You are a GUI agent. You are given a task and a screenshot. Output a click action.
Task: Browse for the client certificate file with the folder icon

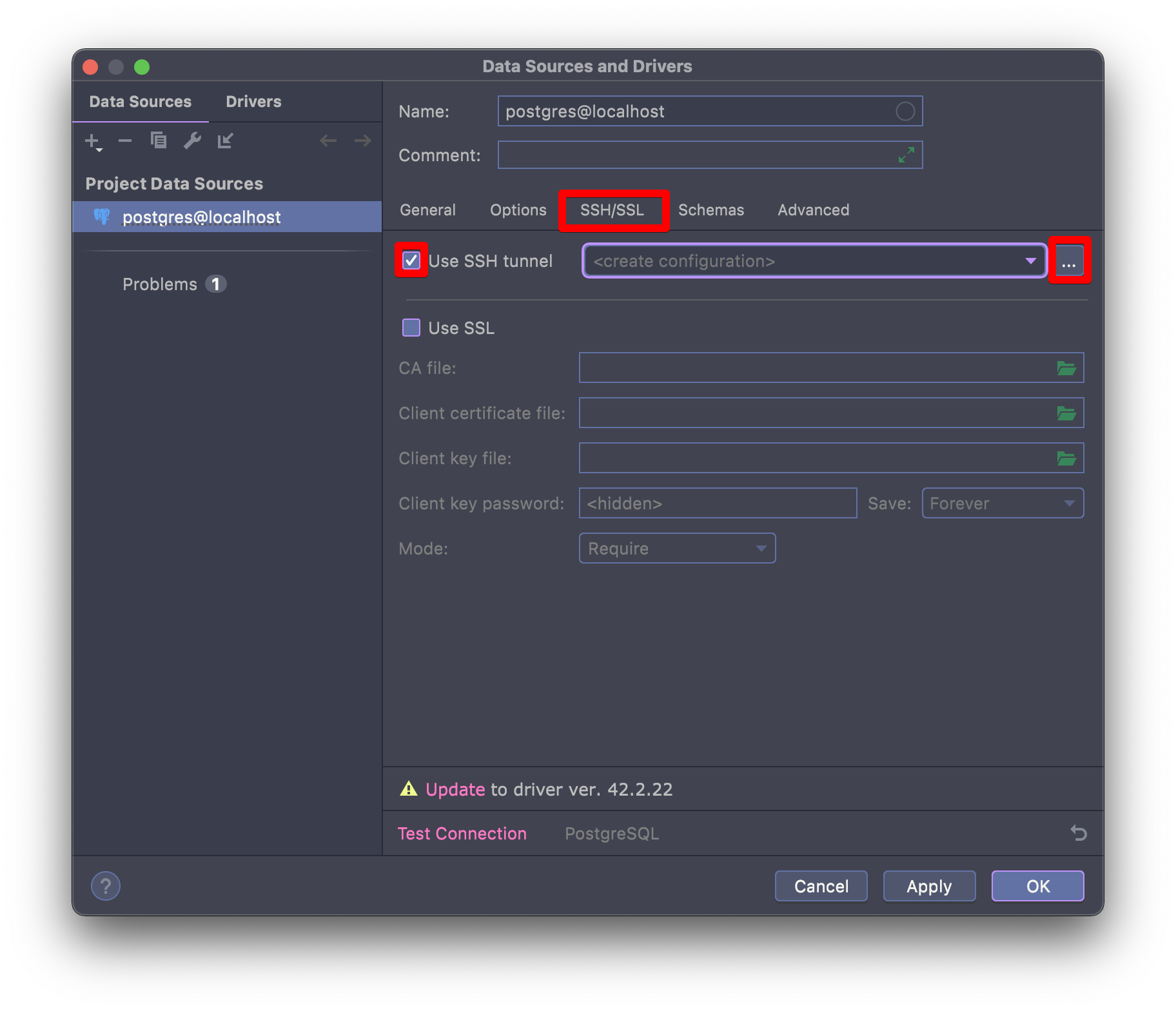point(1066,413)
